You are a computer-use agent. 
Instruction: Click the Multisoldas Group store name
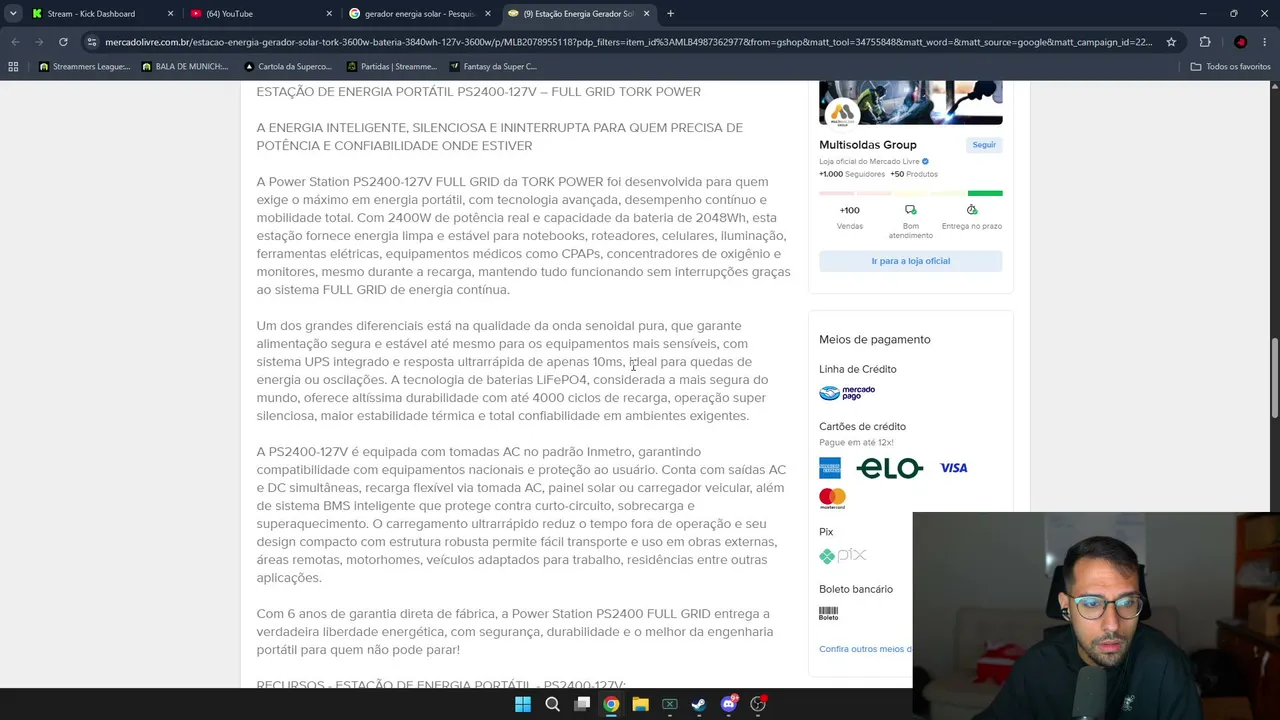[868, 145]
